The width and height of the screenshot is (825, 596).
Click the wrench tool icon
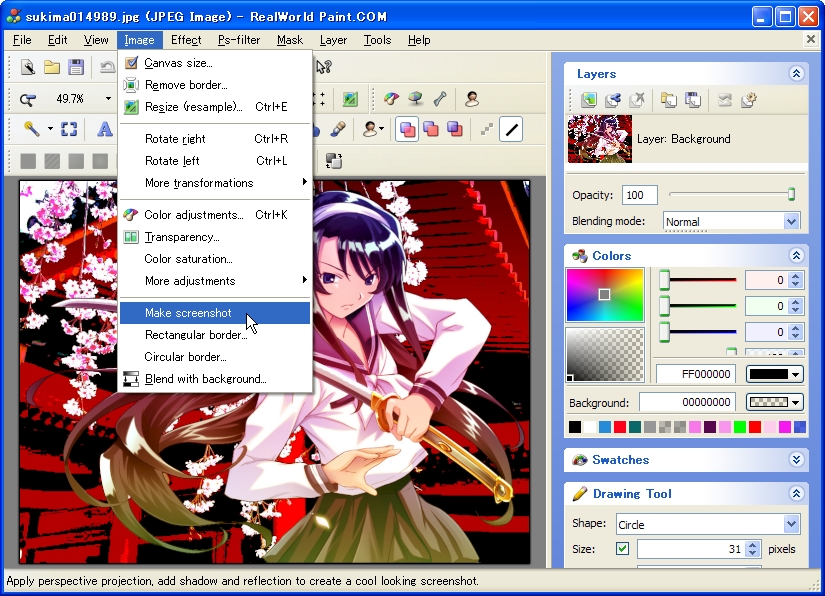pos(440,99)
